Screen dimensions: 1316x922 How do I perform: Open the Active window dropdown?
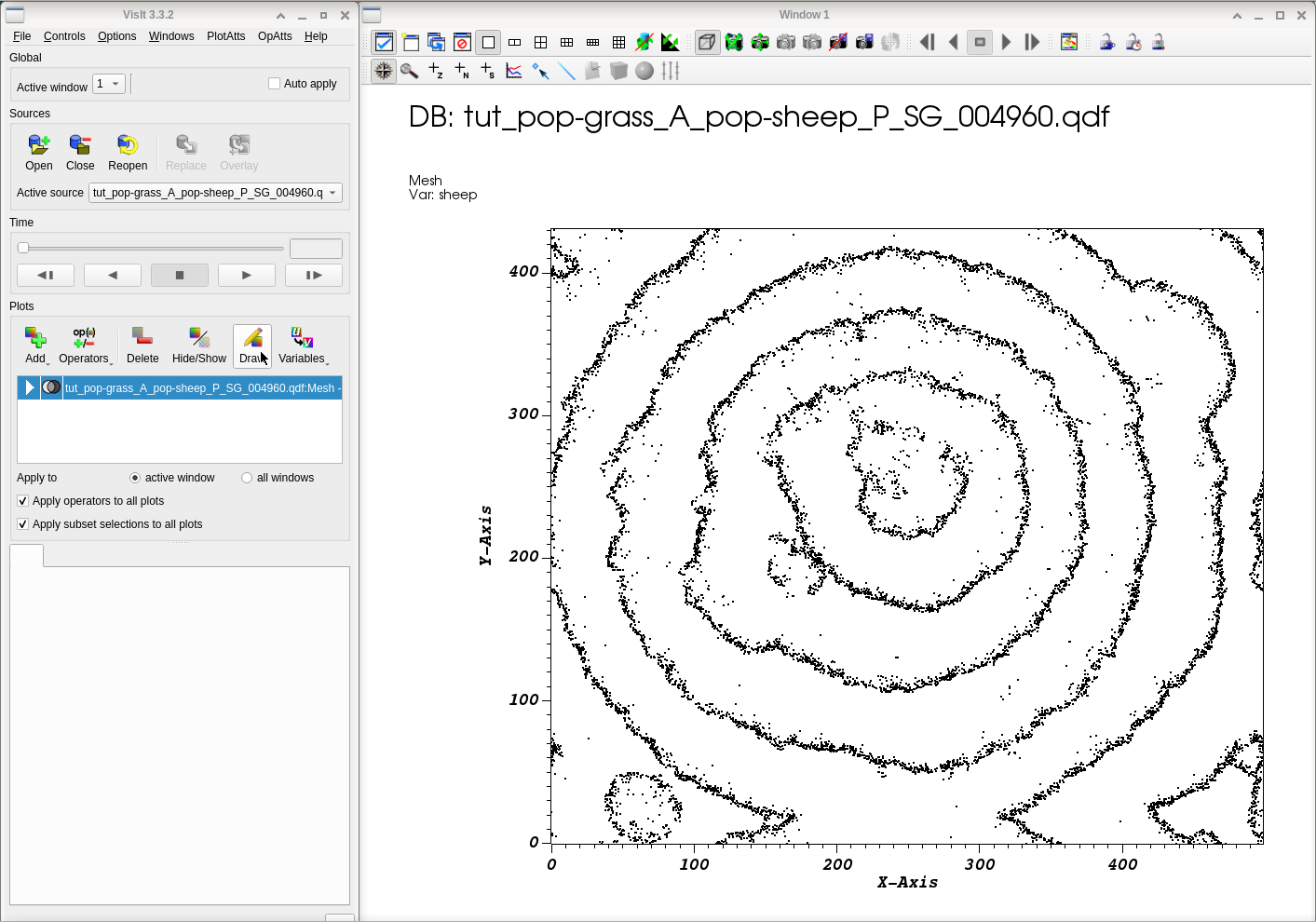click(109, 84)
